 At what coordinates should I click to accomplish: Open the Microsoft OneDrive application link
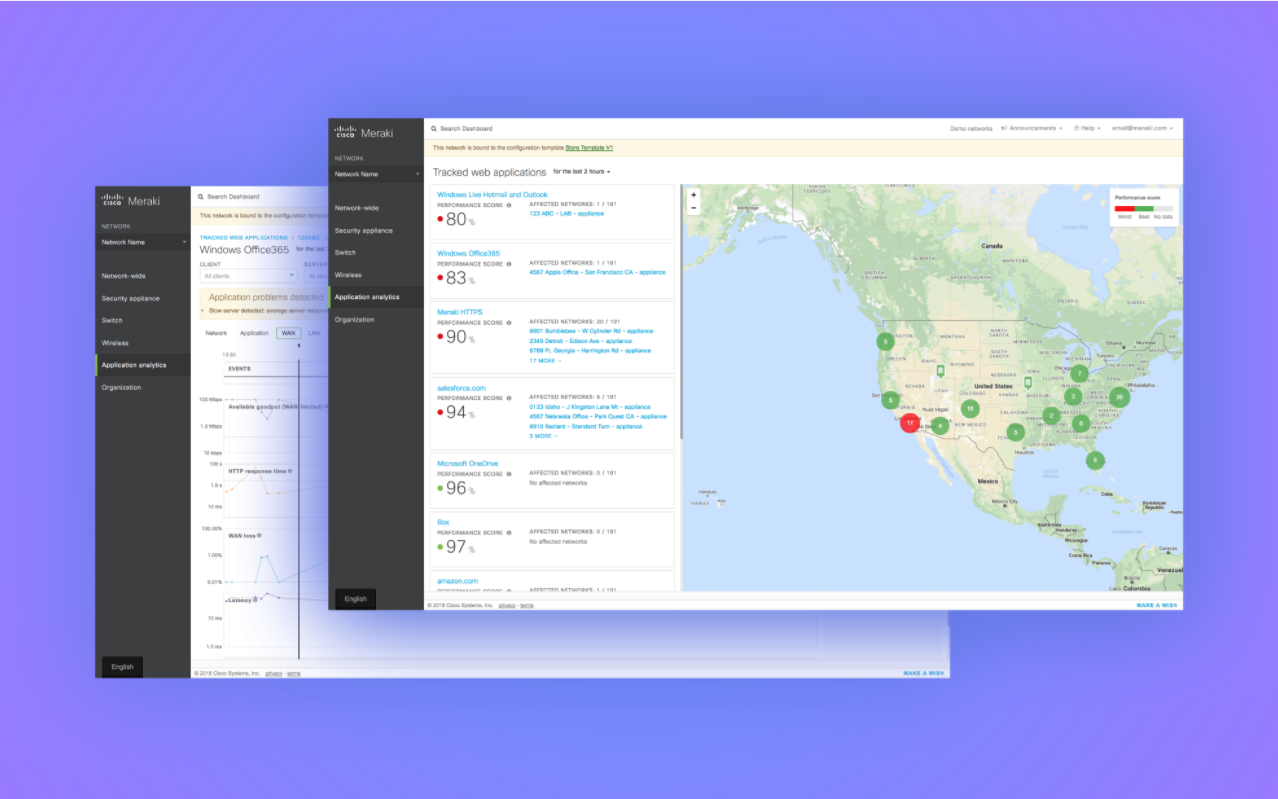click(467, 464)
